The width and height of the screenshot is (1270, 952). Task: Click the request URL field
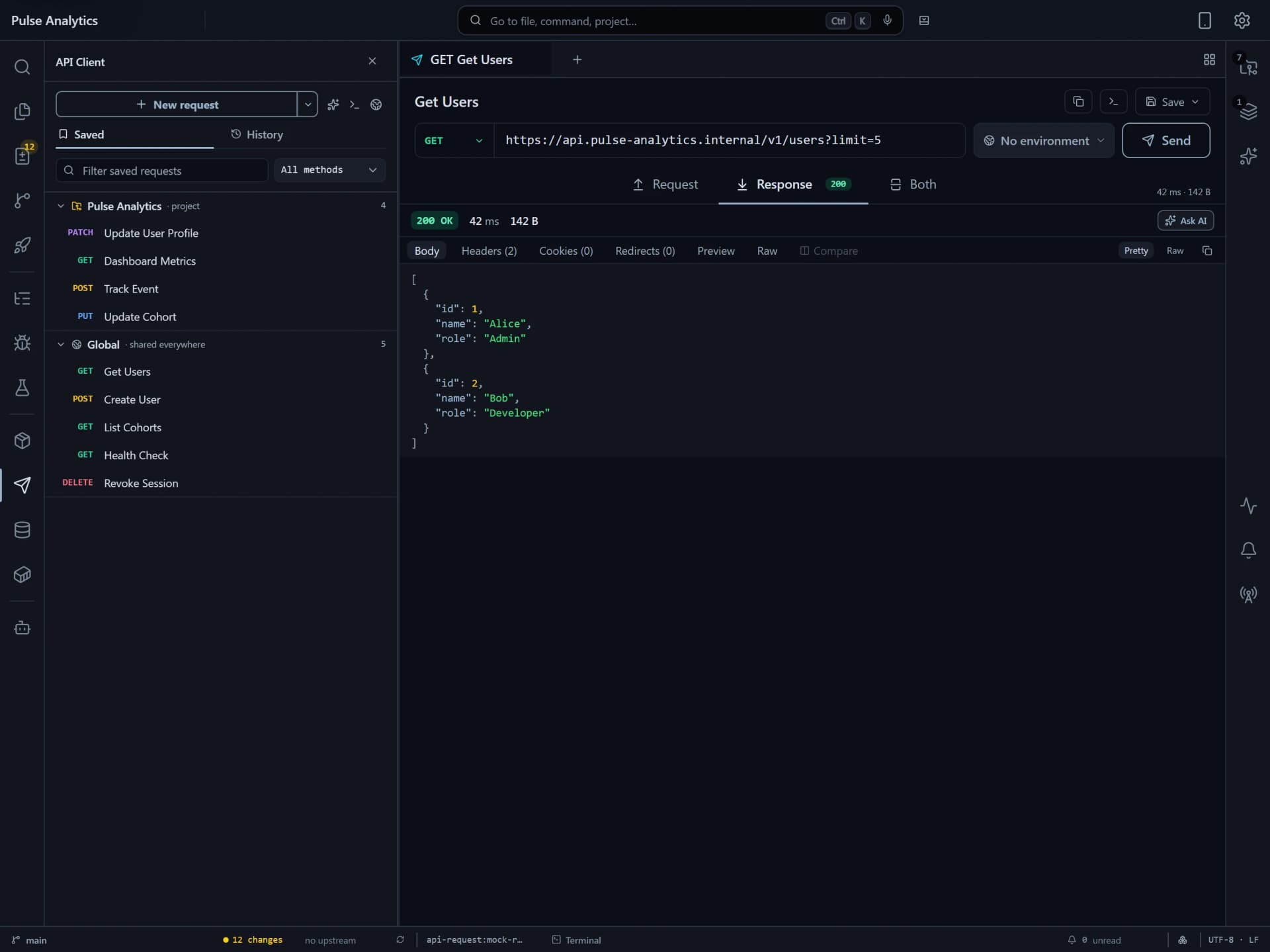tap(730, 140)
